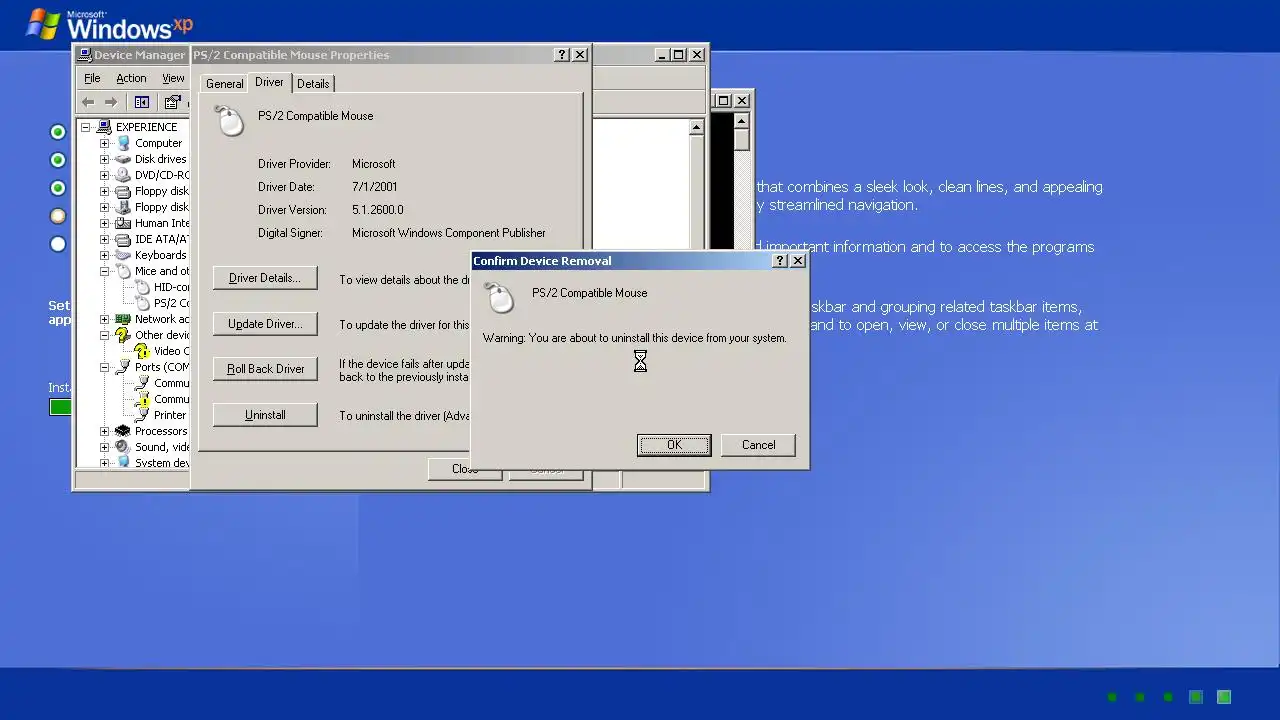
Task: Click the Printer Port icon
Action: click(142, 415)
